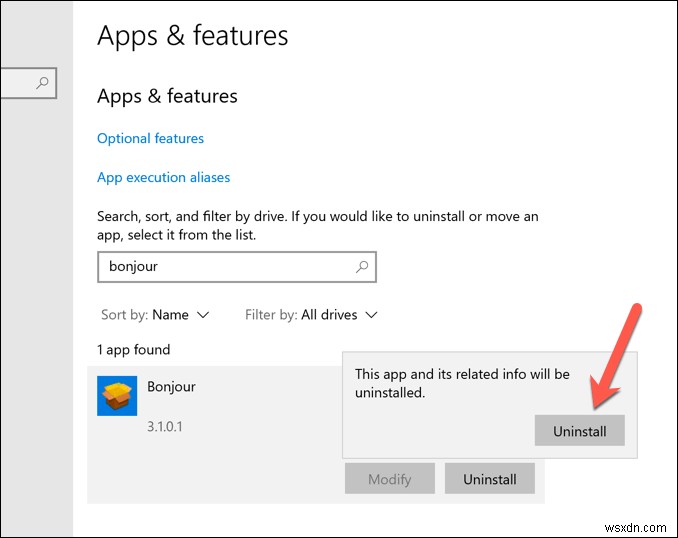The width and height of the screenshot is (678, 538).
Task: Open the Filter by All drives dropdown
Action: [x=311, y=315]
